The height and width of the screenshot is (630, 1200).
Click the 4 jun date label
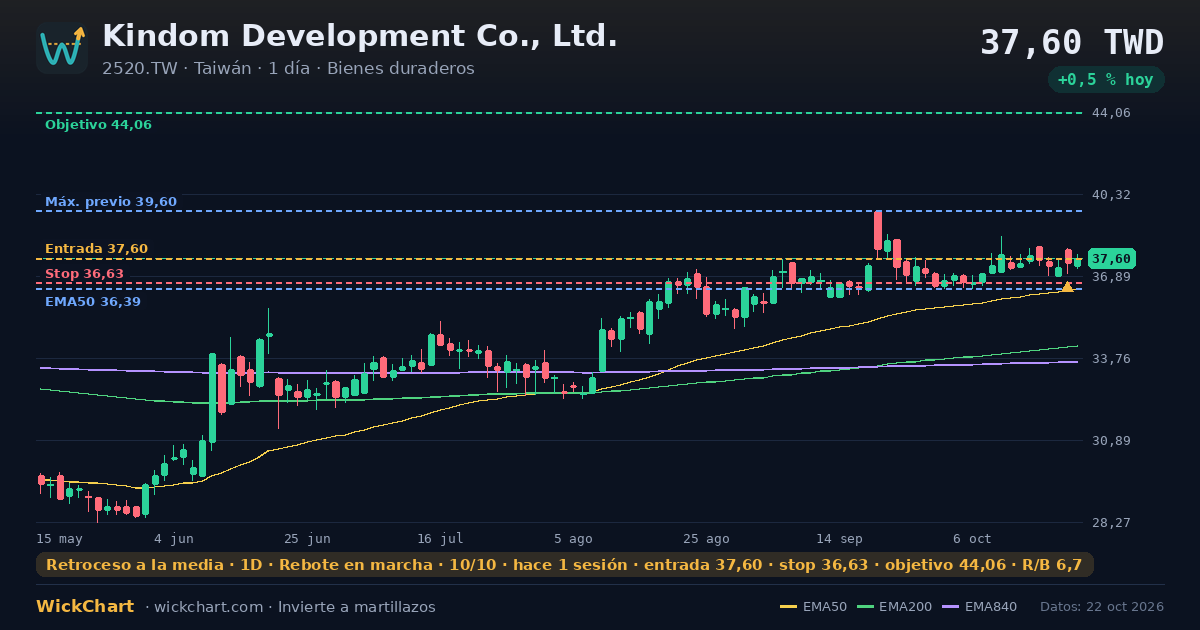(174, 539)
